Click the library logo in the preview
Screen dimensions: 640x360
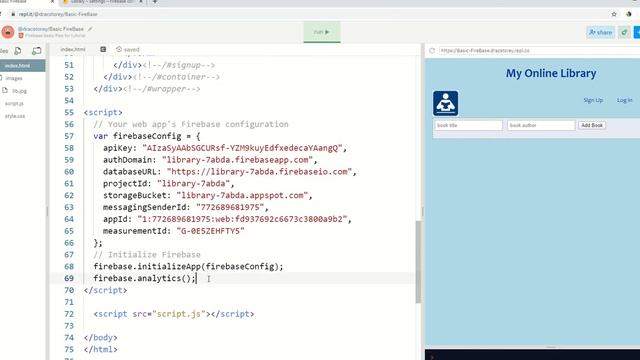[x=445, y=103]
